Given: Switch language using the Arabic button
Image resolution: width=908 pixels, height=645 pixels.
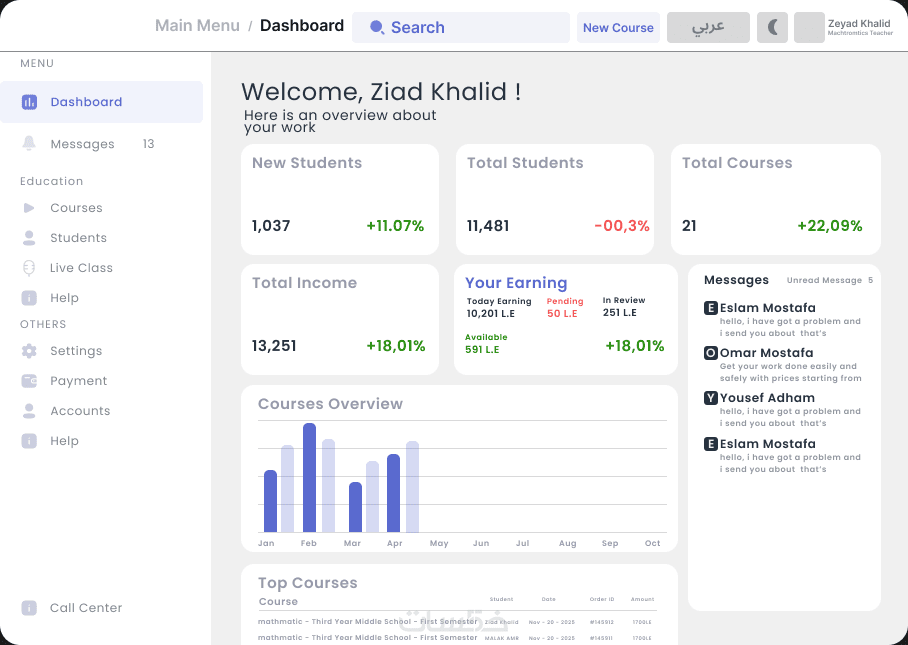Looking at the screenshot, I should (708, 27).
